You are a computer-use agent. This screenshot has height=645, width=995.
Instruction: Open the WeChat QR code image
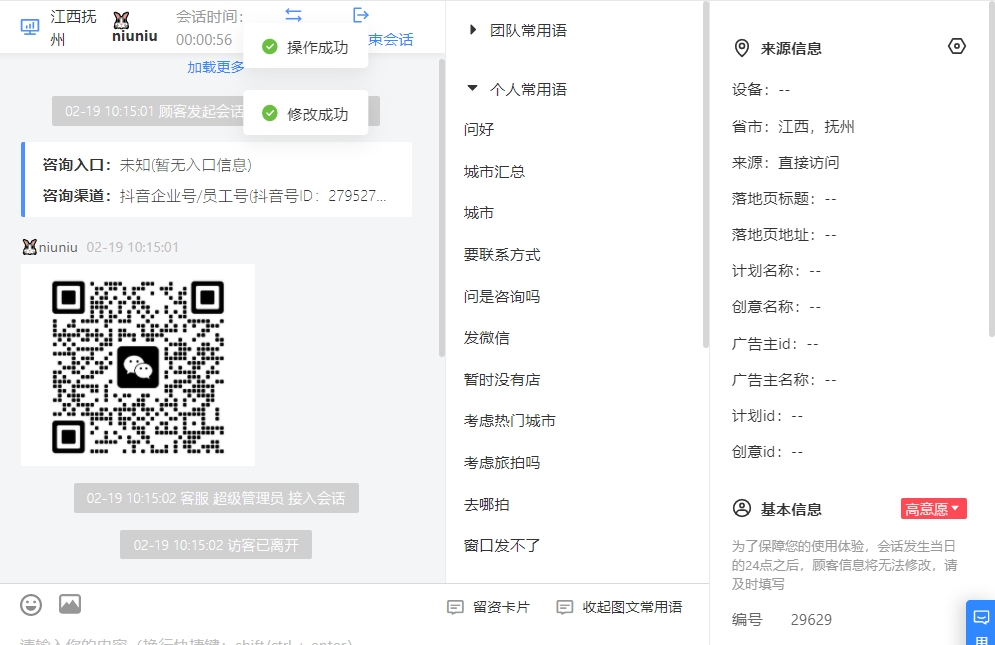(138, 366)
